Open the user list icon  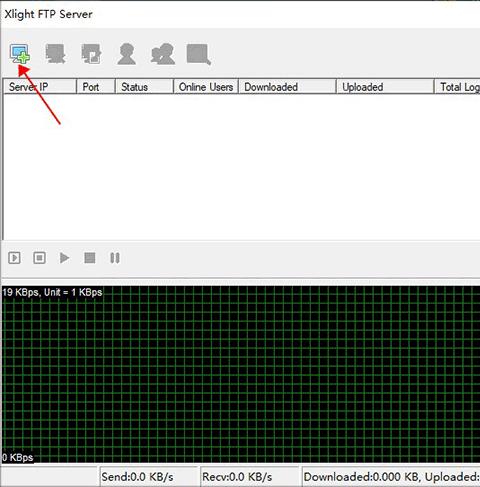tap(127, 54)
